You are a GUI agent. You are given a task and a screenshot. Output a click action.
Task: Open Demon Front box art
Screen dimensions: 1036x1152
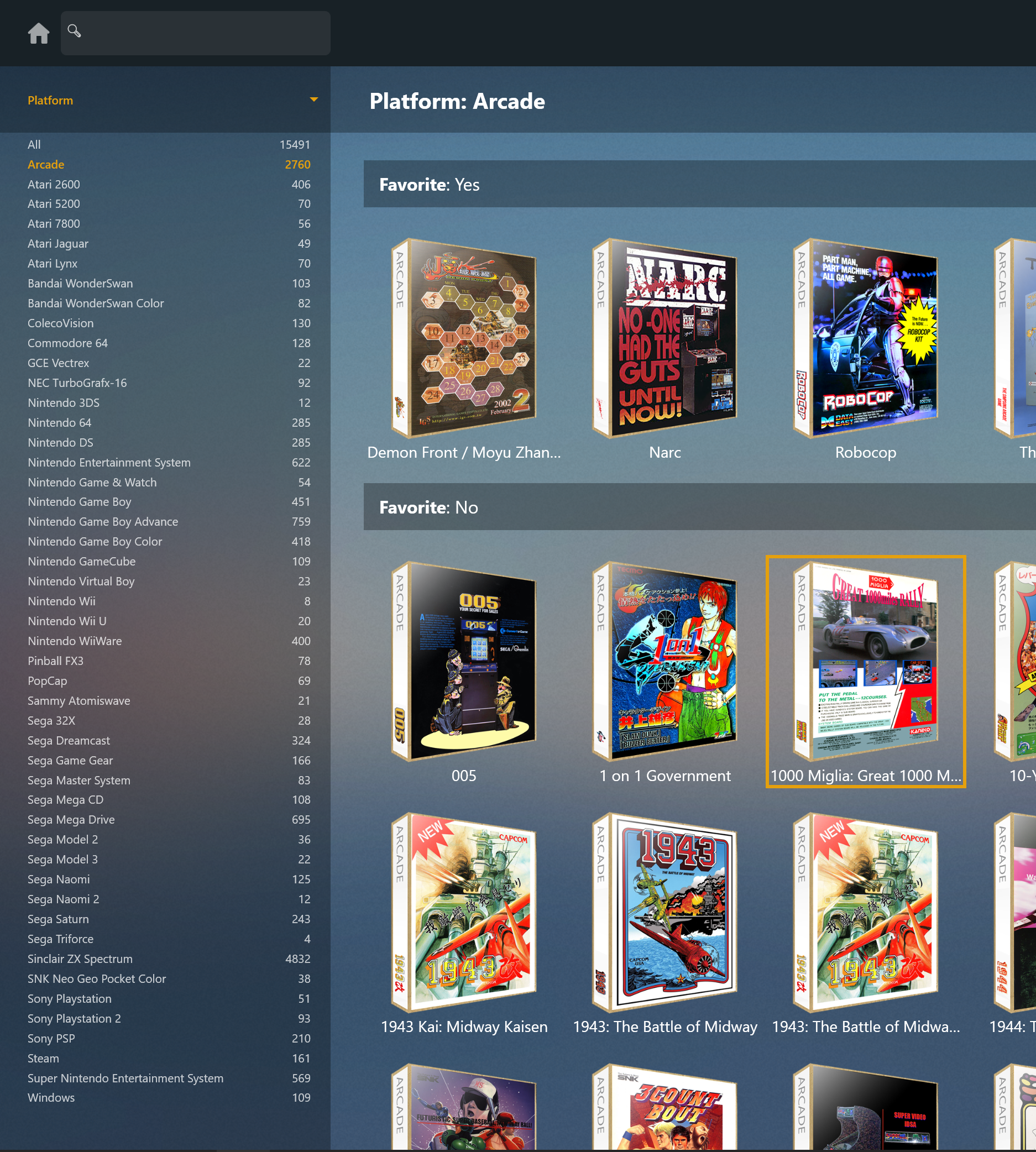(464, 338)
